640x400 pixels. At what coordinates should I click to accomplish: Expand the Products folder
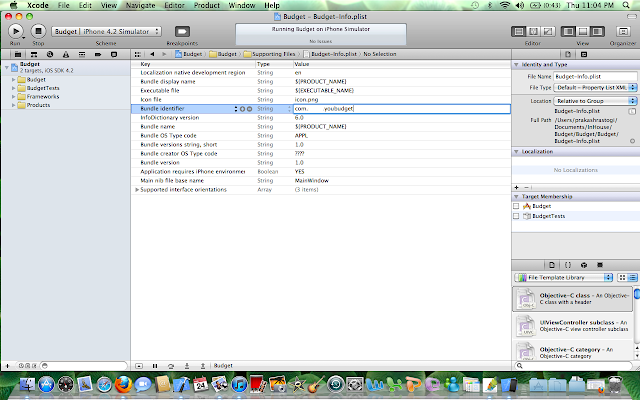[13, 105]
